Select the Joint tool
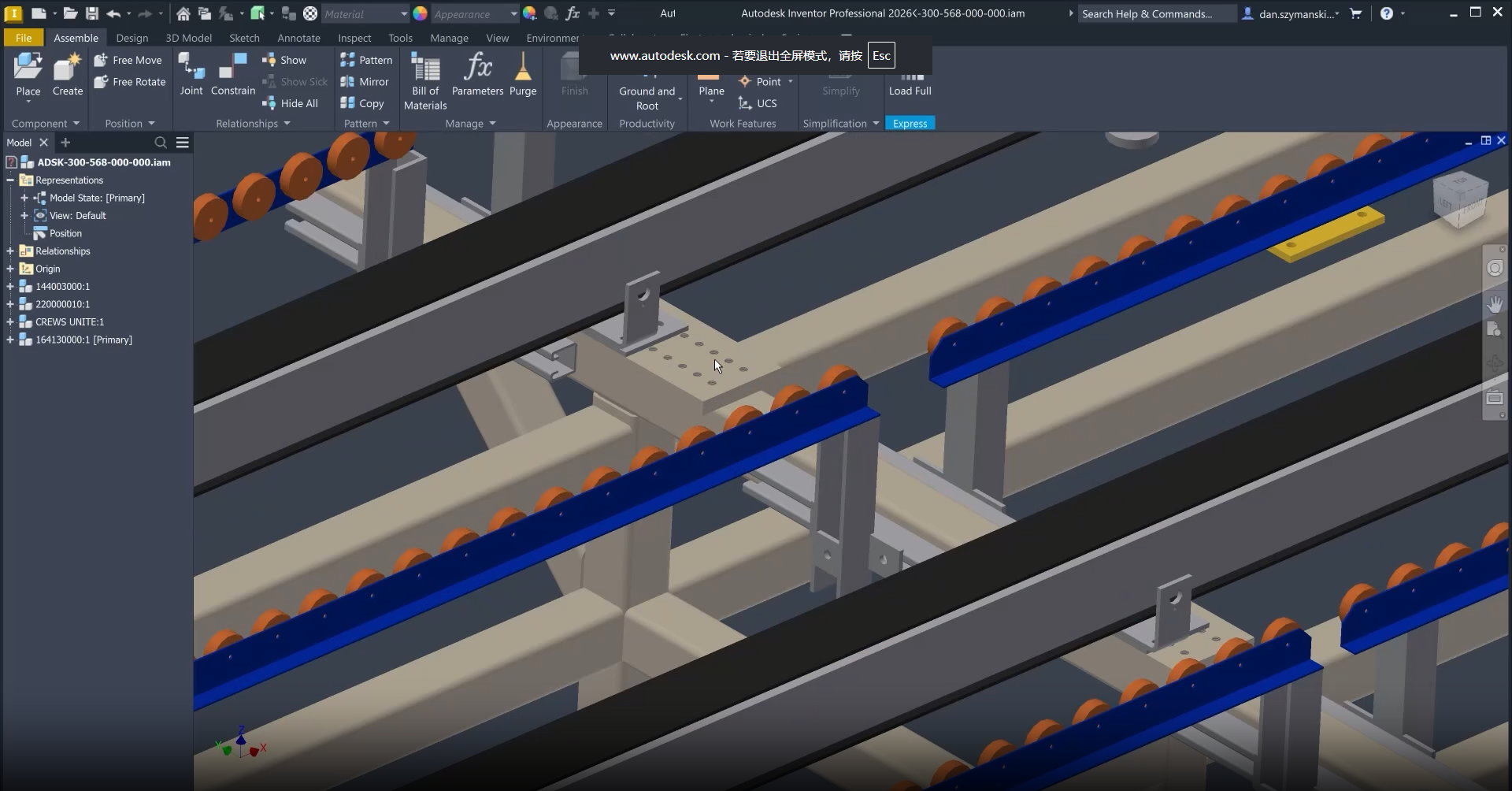Image resolution: width=1512 pixels, height=791 pixels. 191,74
